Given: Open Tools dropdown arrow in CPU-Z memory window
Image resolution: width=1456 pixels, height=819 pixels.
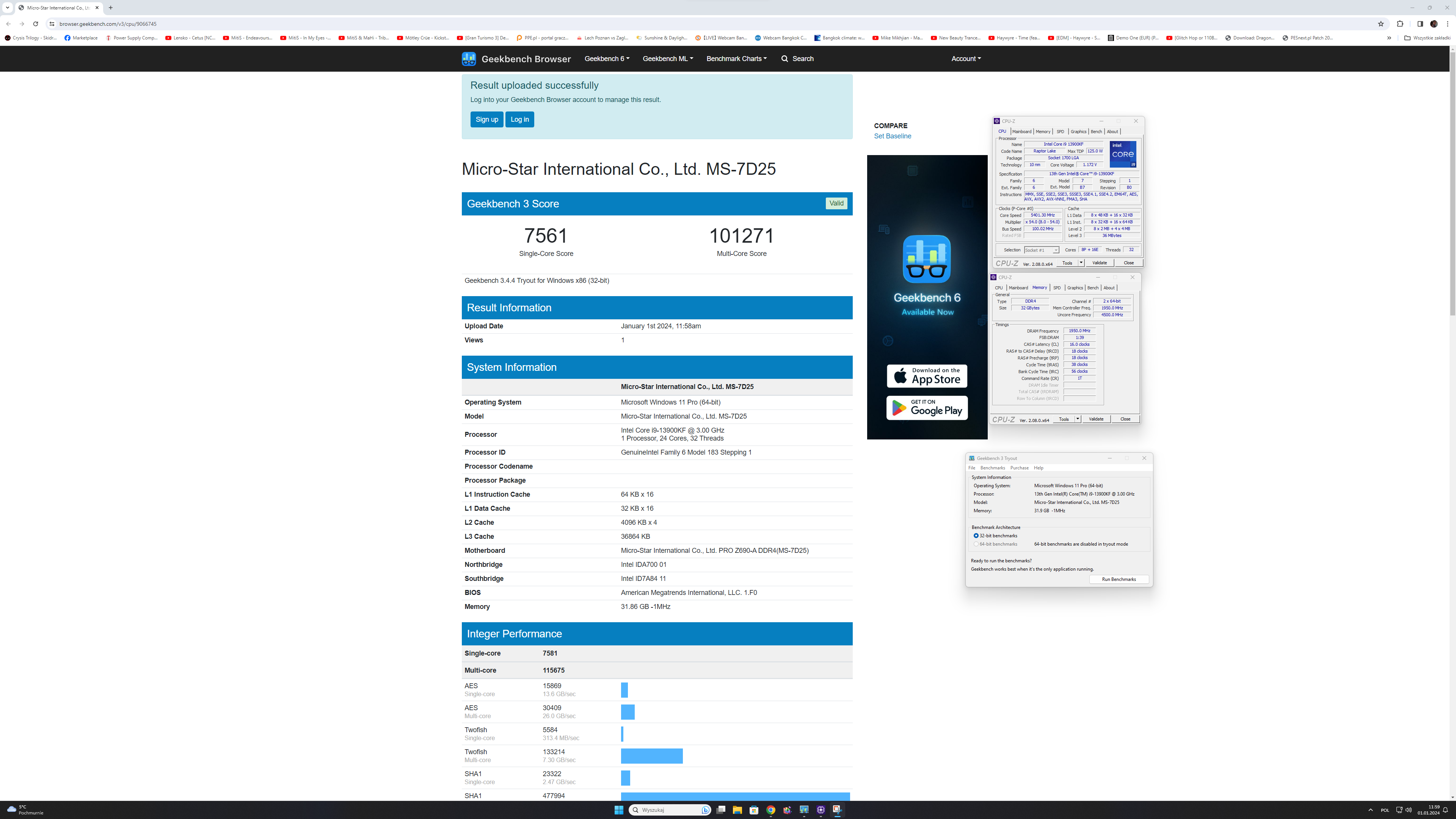Looking at the screenshot, I should [x=1078, y=419].
